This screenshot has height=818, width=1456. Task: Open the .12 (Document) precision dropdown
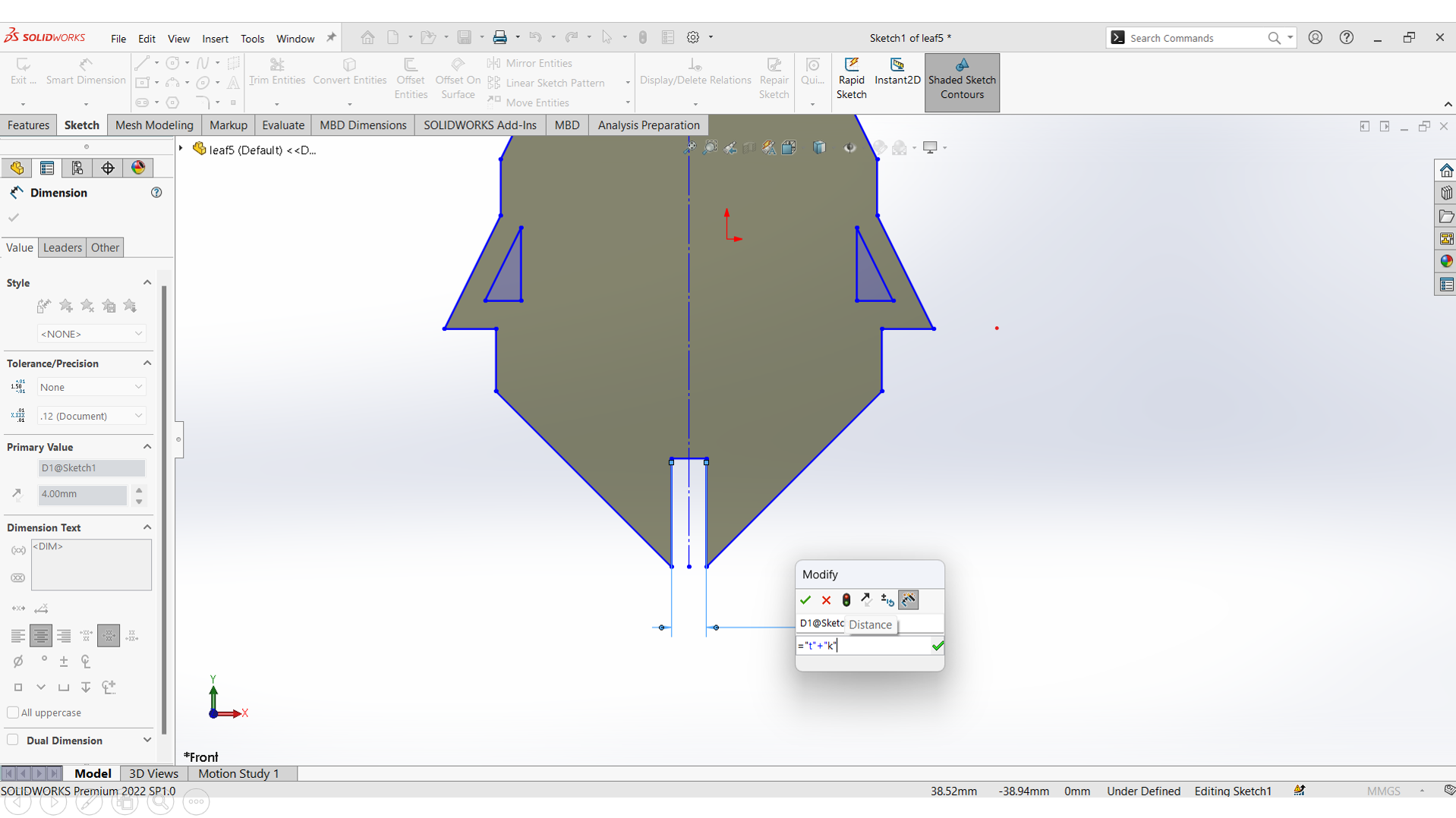[91, 416]
